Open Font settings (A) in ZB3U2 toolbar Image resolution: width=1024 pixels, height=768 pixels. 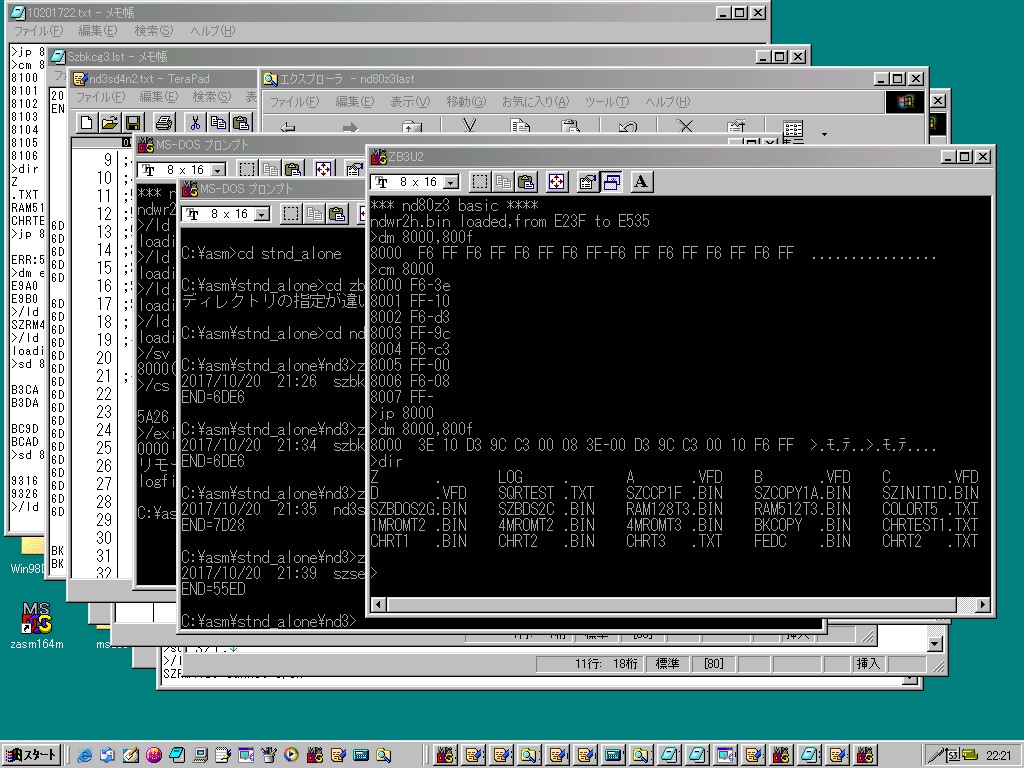[x=641, y=182]
